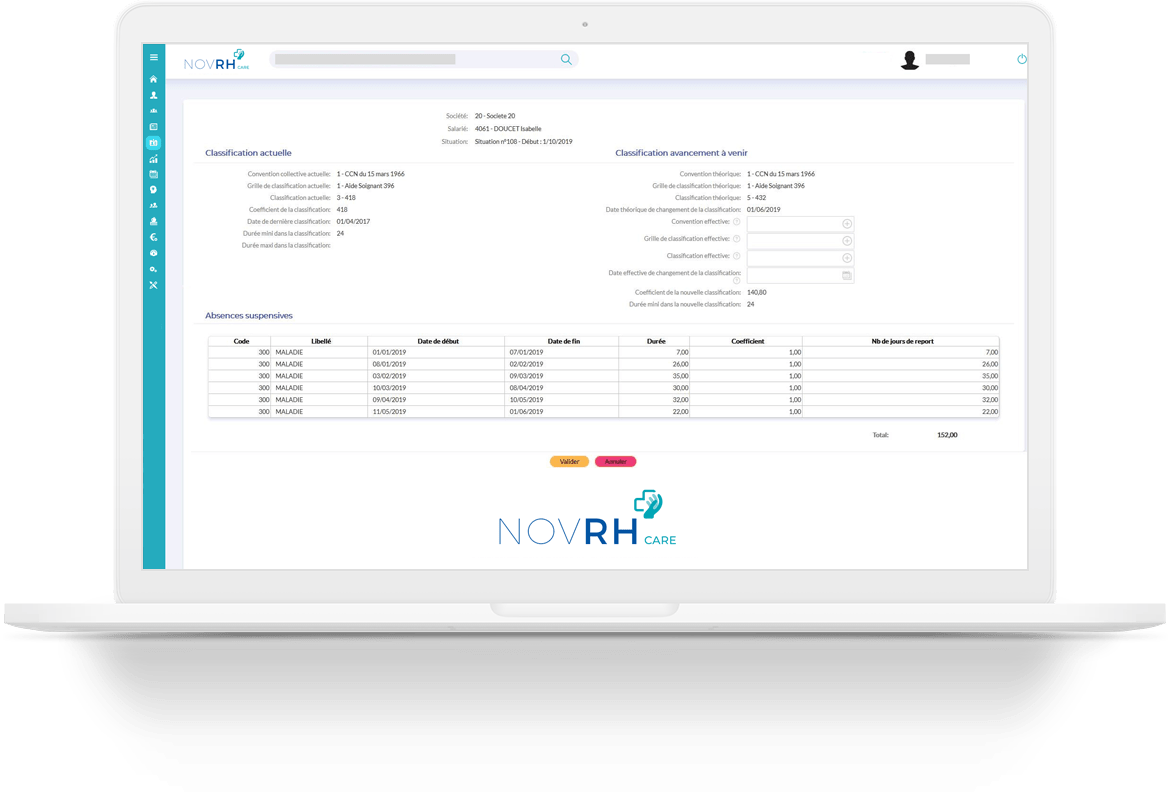Select the row starting 09/04/2019
1170x803 pixels.
tap(604, 400)
